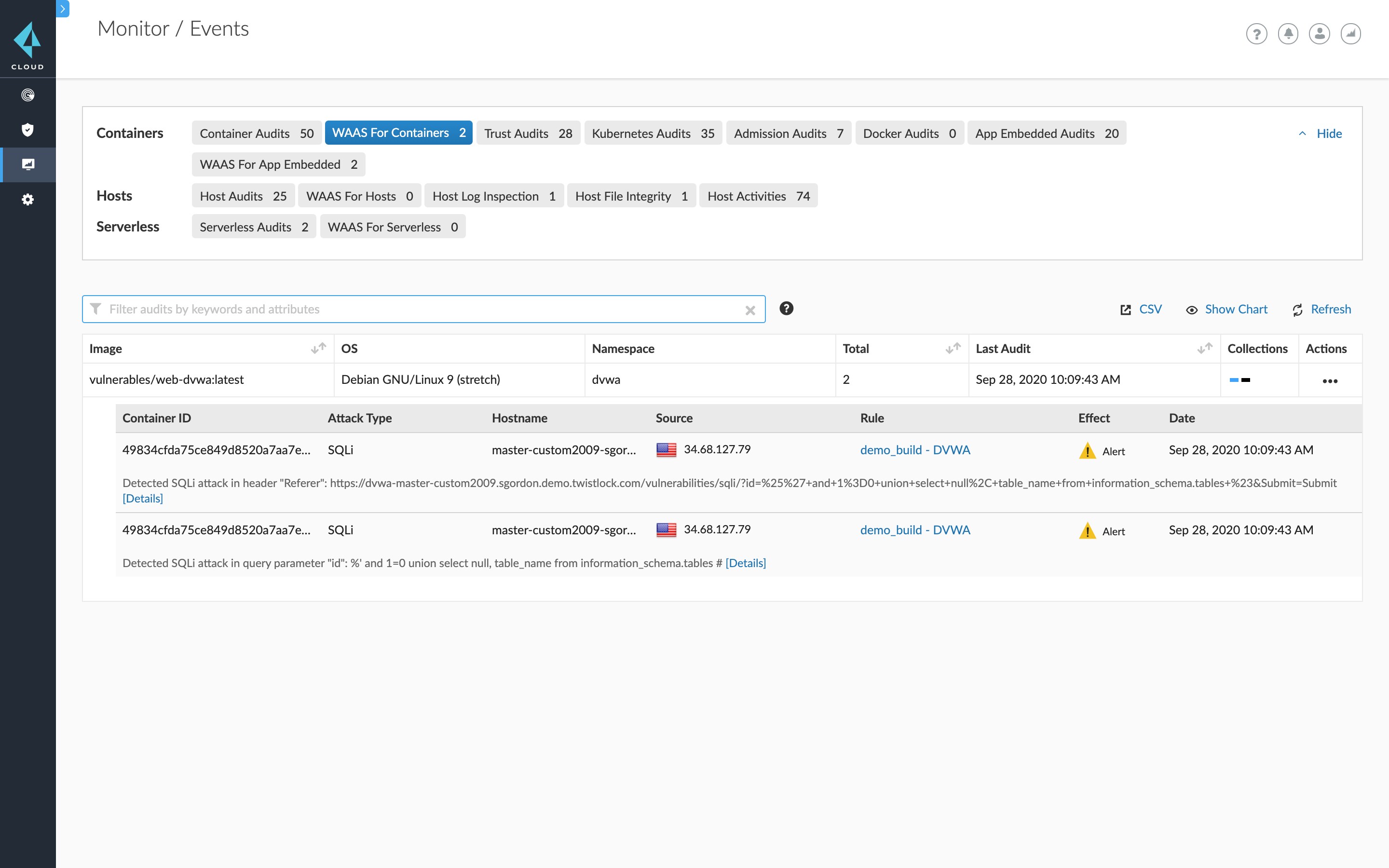
Task: Open the demo_build - DVWA rule link
Action: coord(915,449)
